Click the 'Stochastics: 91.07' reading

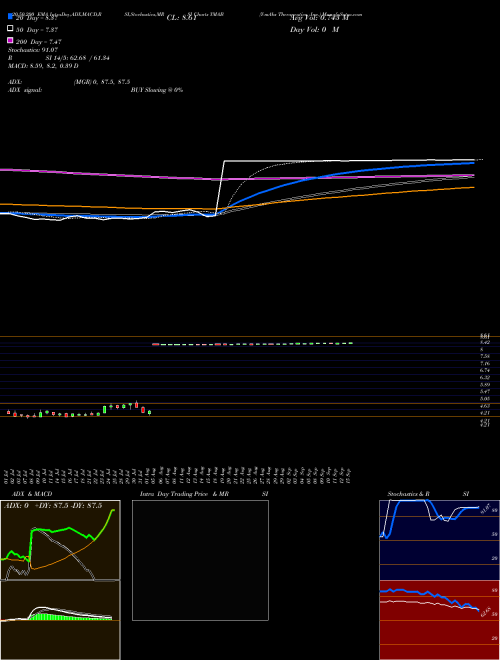pyautogui.click(x=33, y=50)
